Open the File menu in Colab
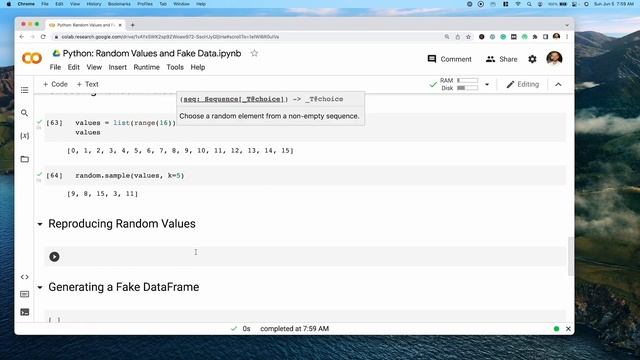 [55, 67]
